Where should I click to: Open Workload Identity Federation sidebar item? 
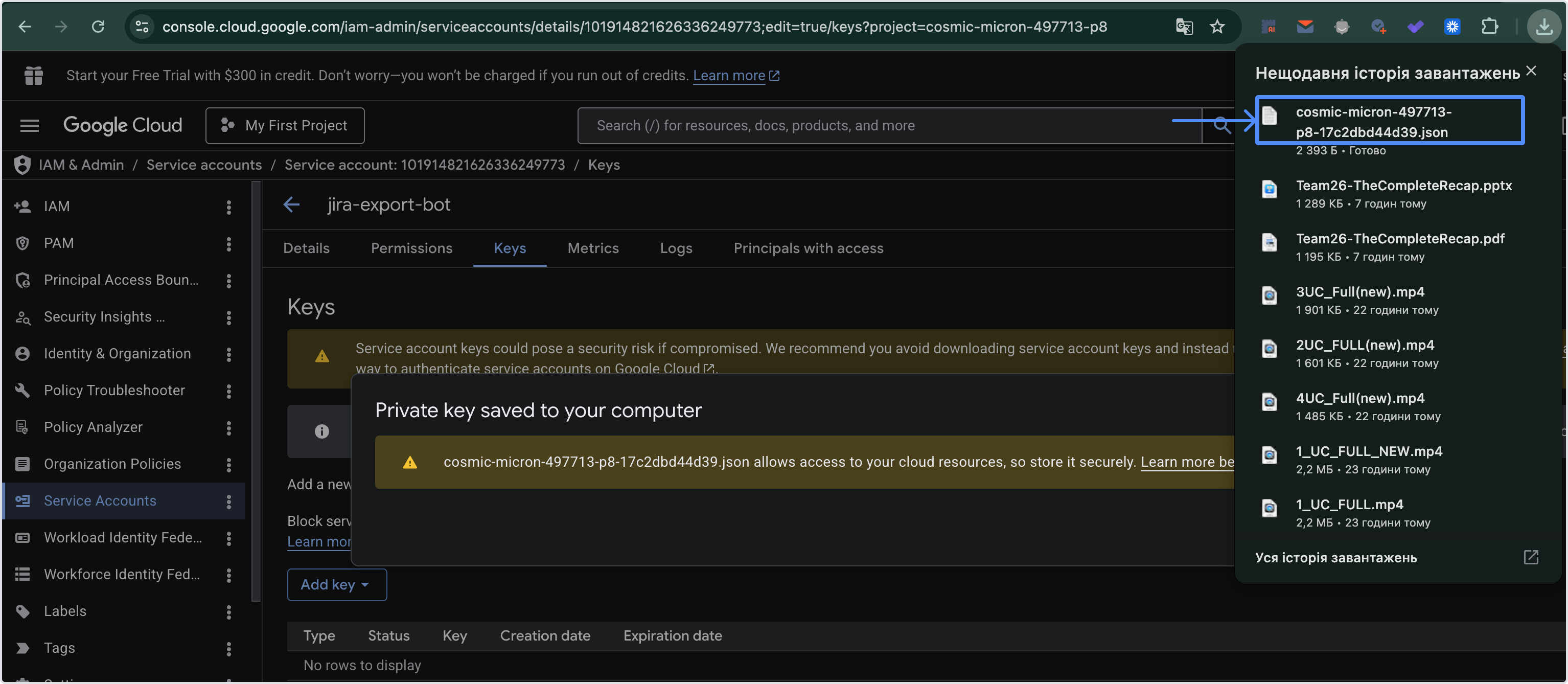(x=122, y=537)
